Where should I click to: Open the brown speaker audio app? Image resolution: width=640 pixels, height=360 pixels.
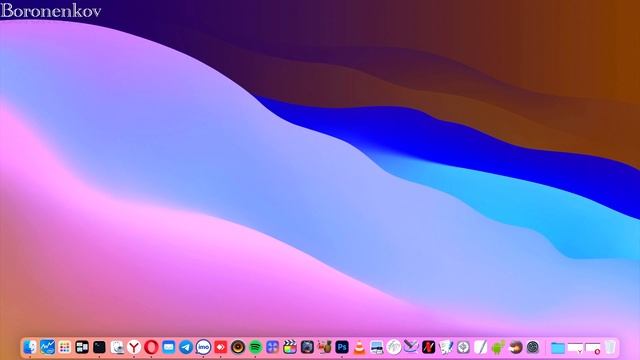(x=238, y=347)
